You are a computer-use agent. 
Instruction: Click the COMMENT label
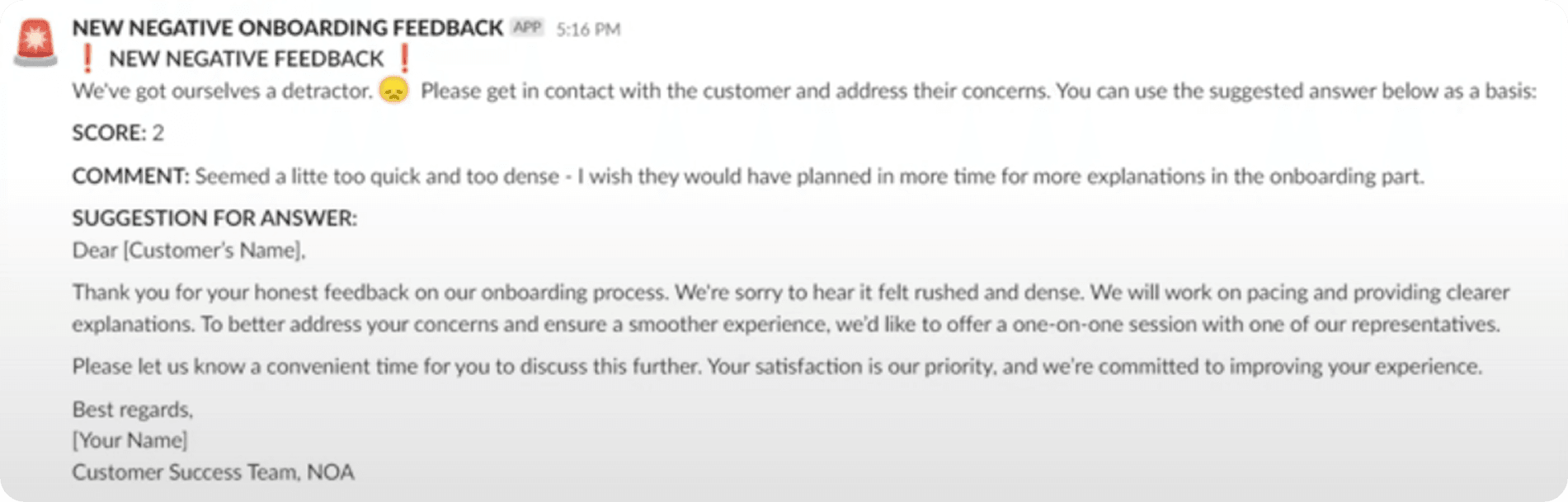pyautogui.click(x=130, y=176)
